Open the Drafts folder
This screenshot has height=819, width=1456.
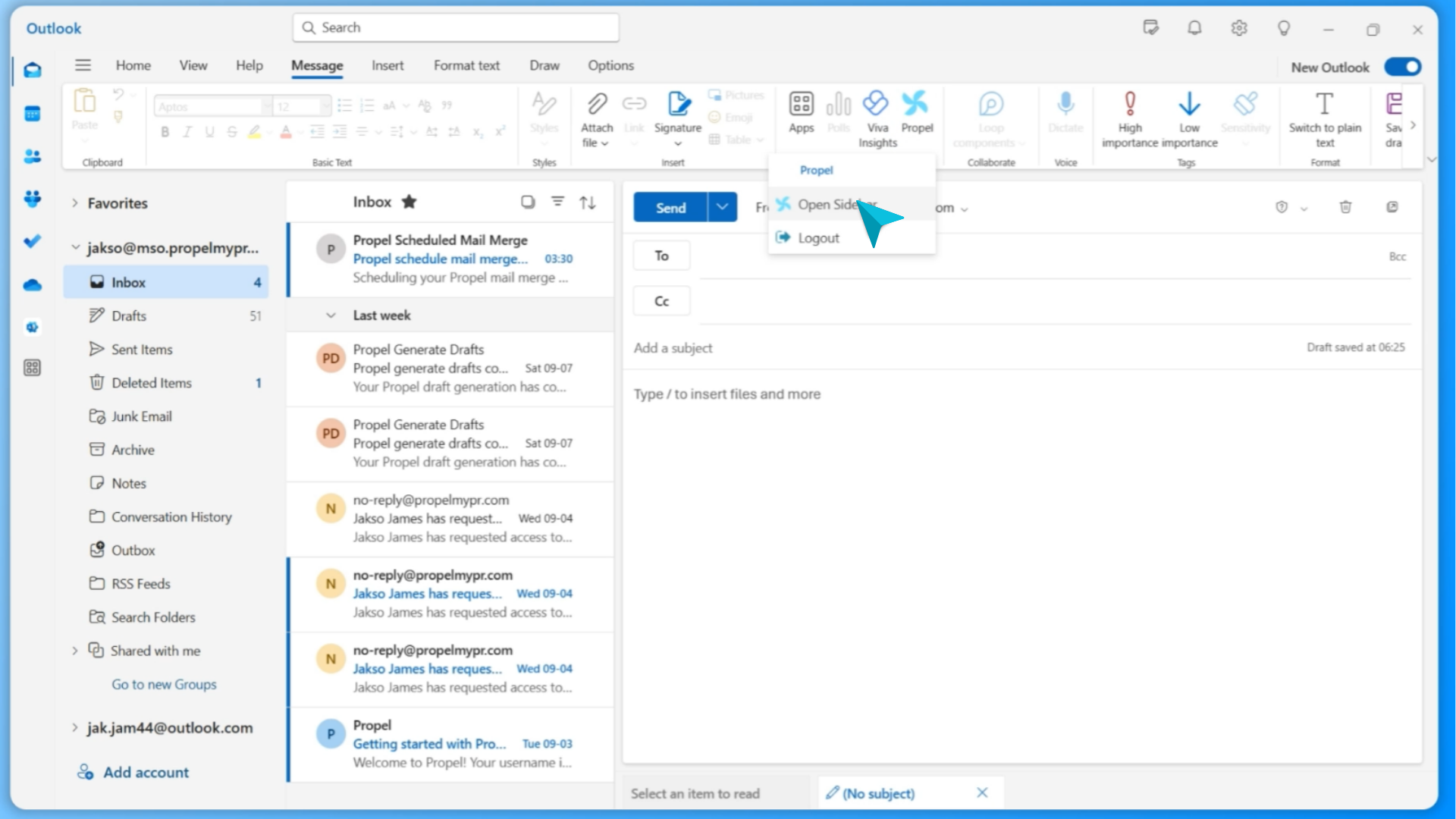(166, 315)
